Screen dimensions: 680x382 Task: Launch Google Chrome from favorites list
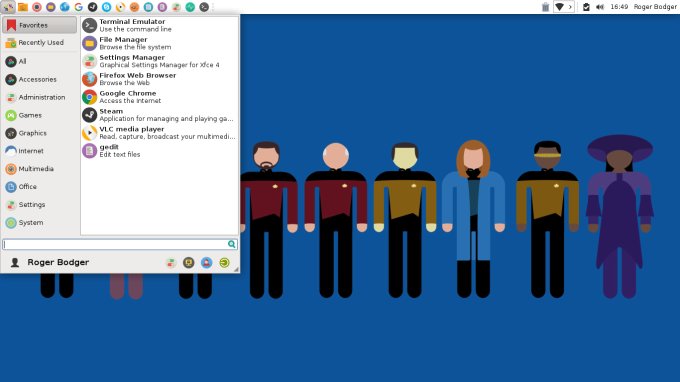pyautogui.click(x=159, y=97)
